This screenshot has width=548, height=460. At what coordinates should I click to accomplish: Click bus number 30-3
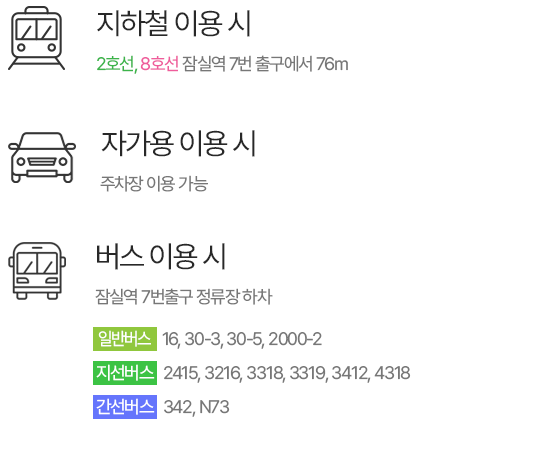point(202,339)
